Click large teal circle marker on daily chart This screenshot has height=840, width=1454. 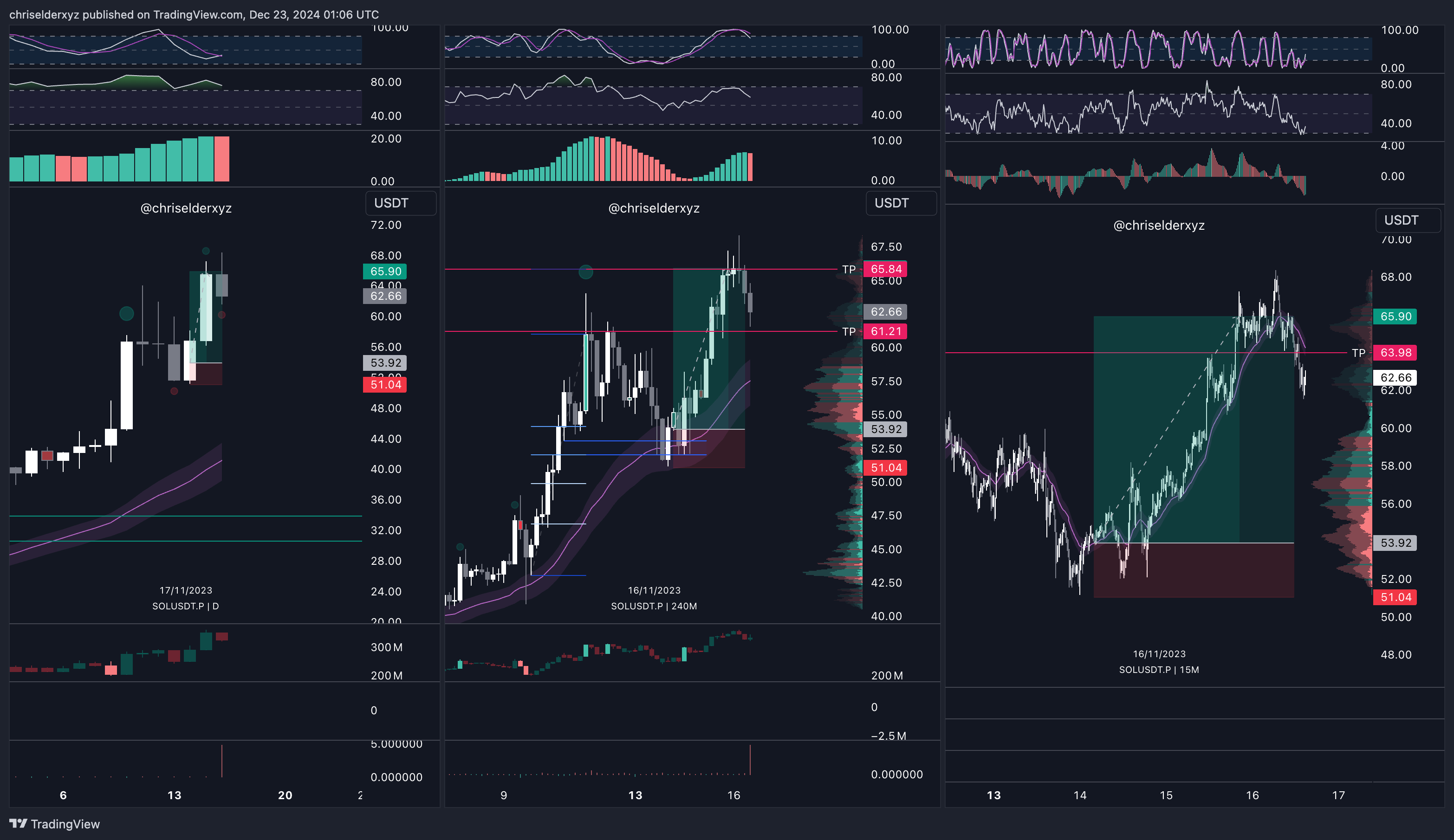pos(126,313)
